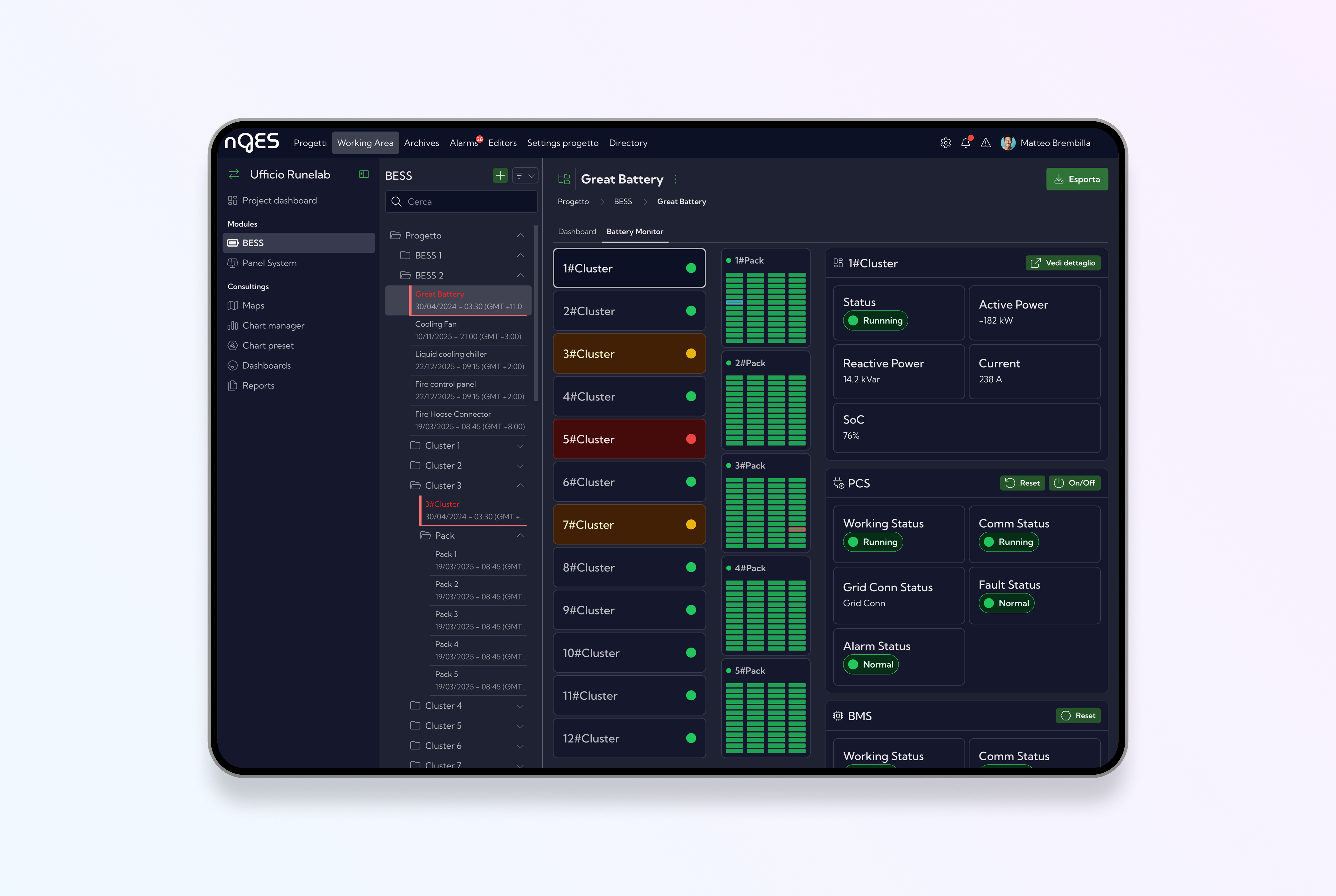Collapse the Cluster 3 folder

(x=520, y=486)
